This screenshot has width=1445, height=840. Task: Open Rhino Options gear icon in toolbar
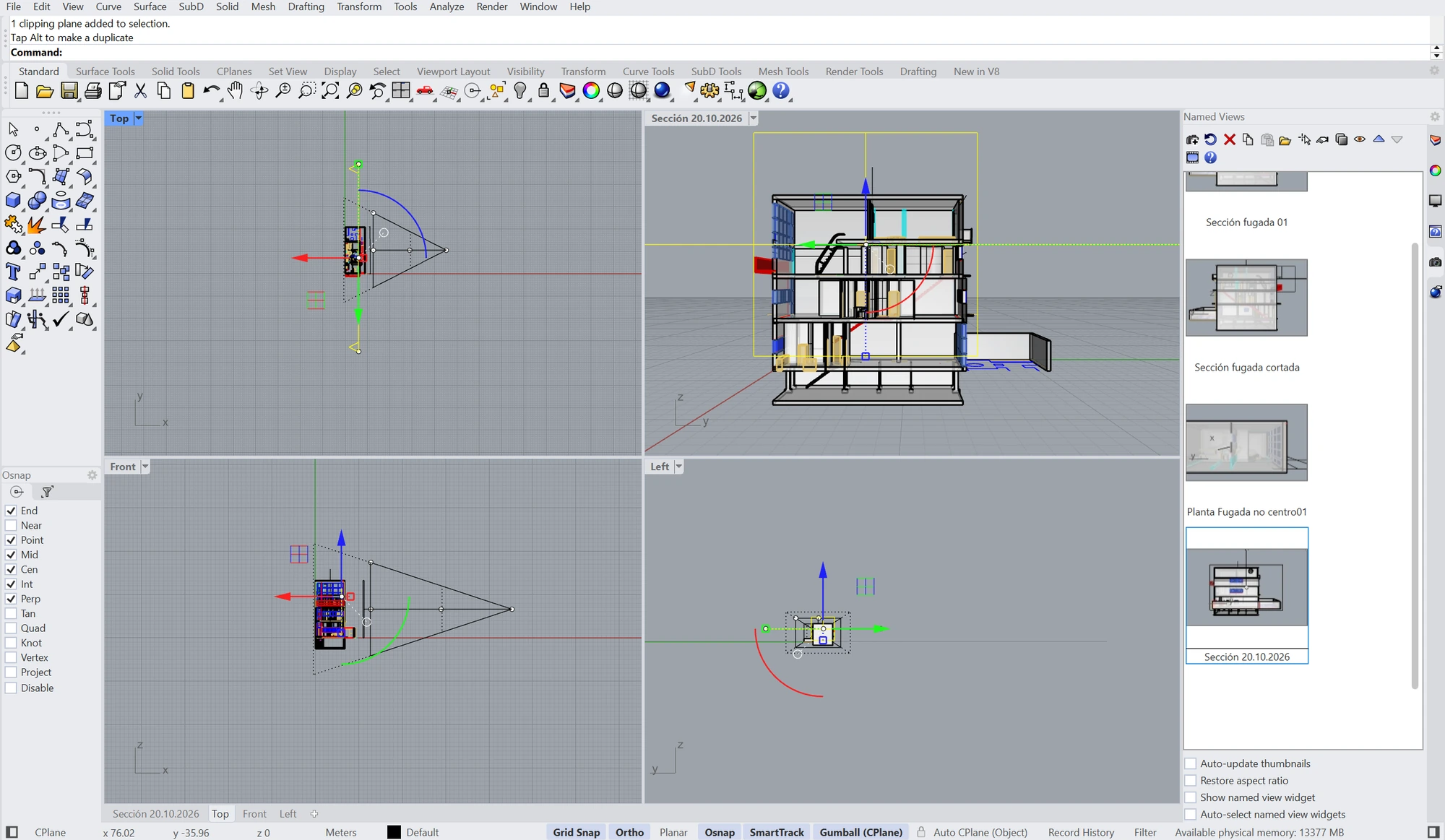coord(709,91)
